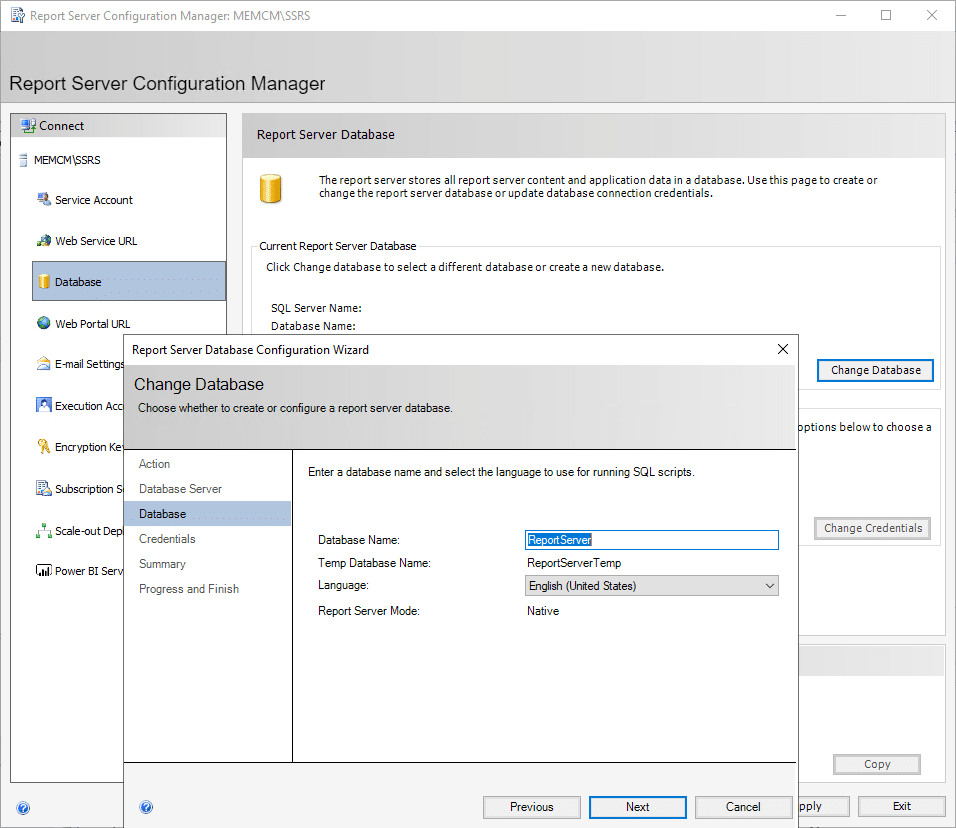Screen dimensions: 956x828
Task: Select the Action step in wizard
Action: coord(155,464)
